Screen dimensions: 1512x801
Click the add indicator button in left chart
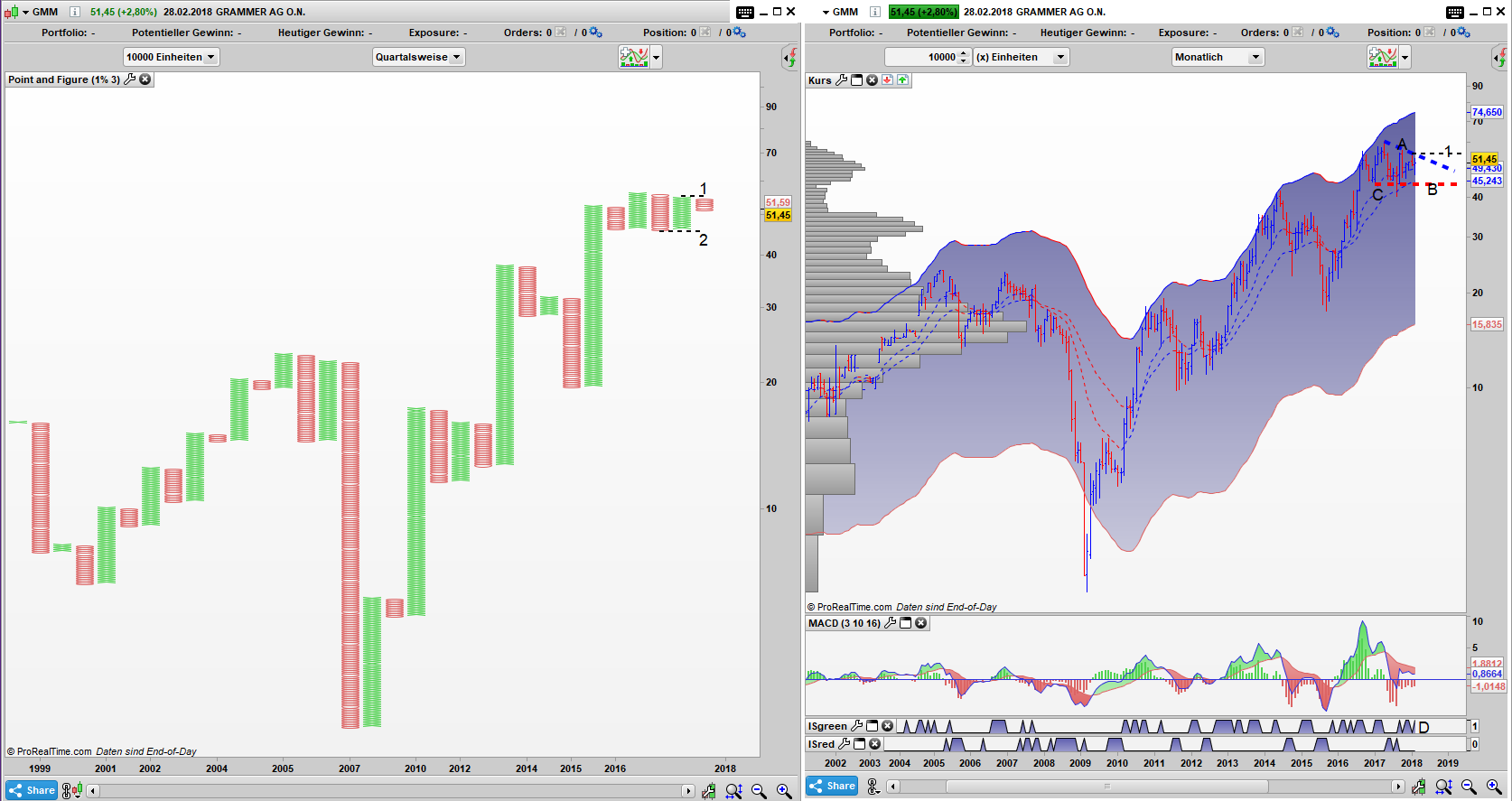click(x=634, y=57)
